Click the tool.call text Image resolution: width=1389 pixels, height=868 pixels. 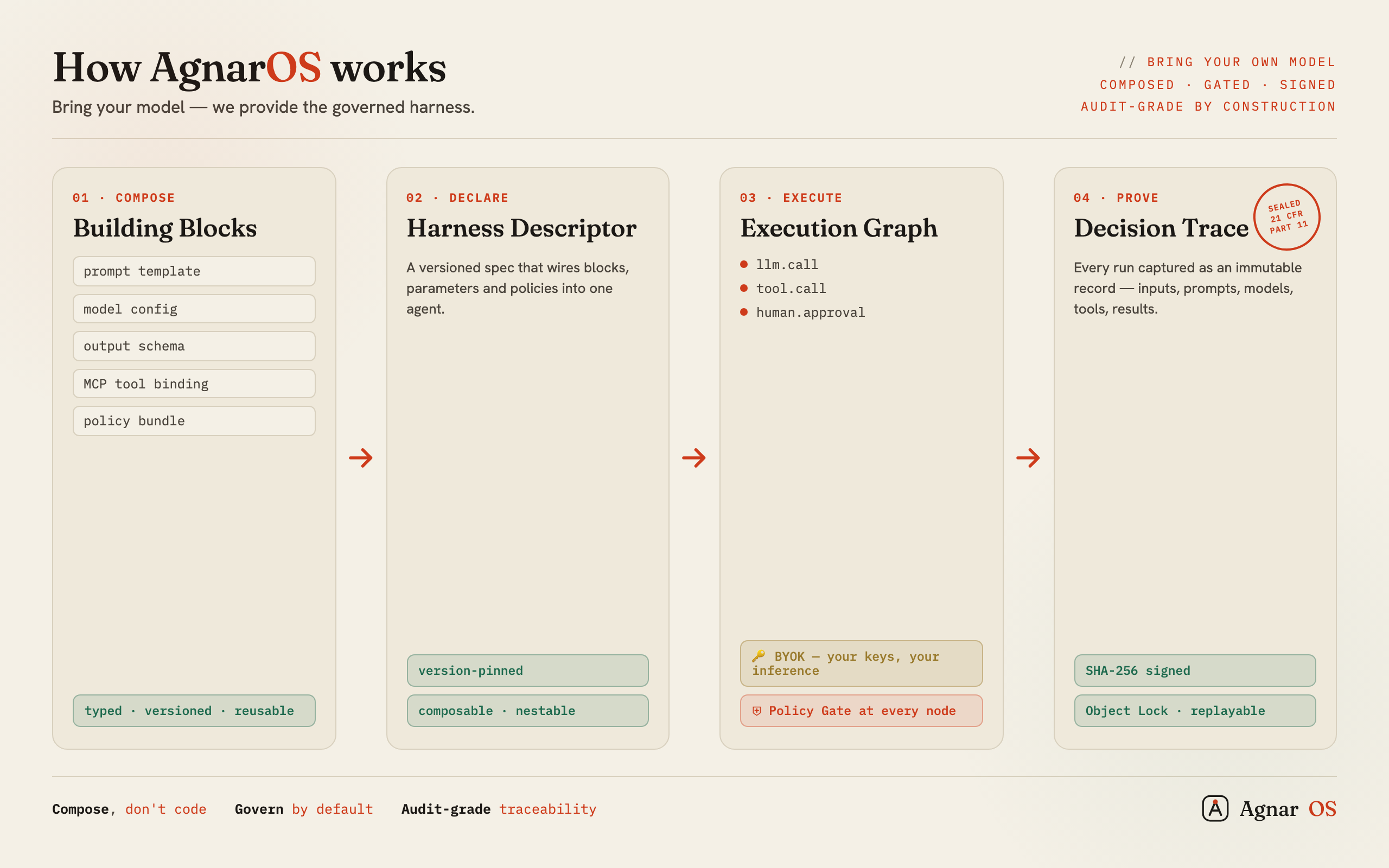coord(791,288)
